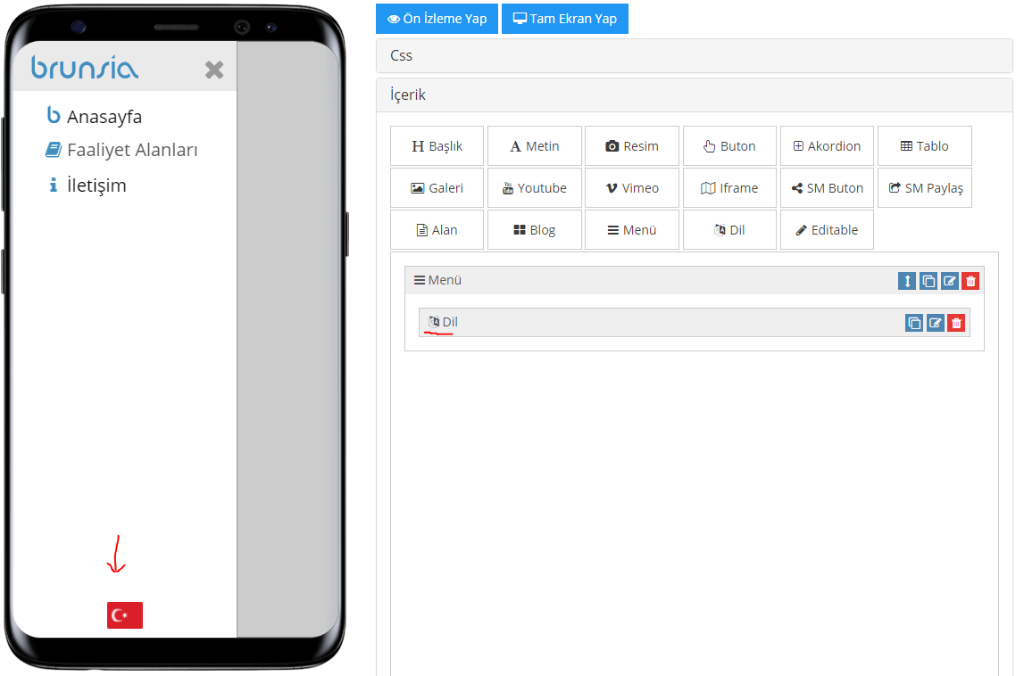Go to İletişim in the phone menu
The height and width of the screenshot is (676, 1024).
(x=96, y=185)
